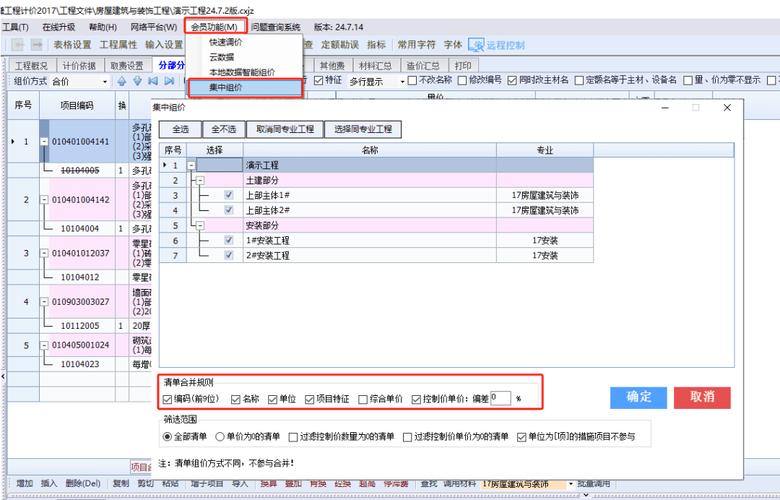Uncheck 上部主体1# selection checkbox
This screenshot has height=500, width=780.
(228, 195)
